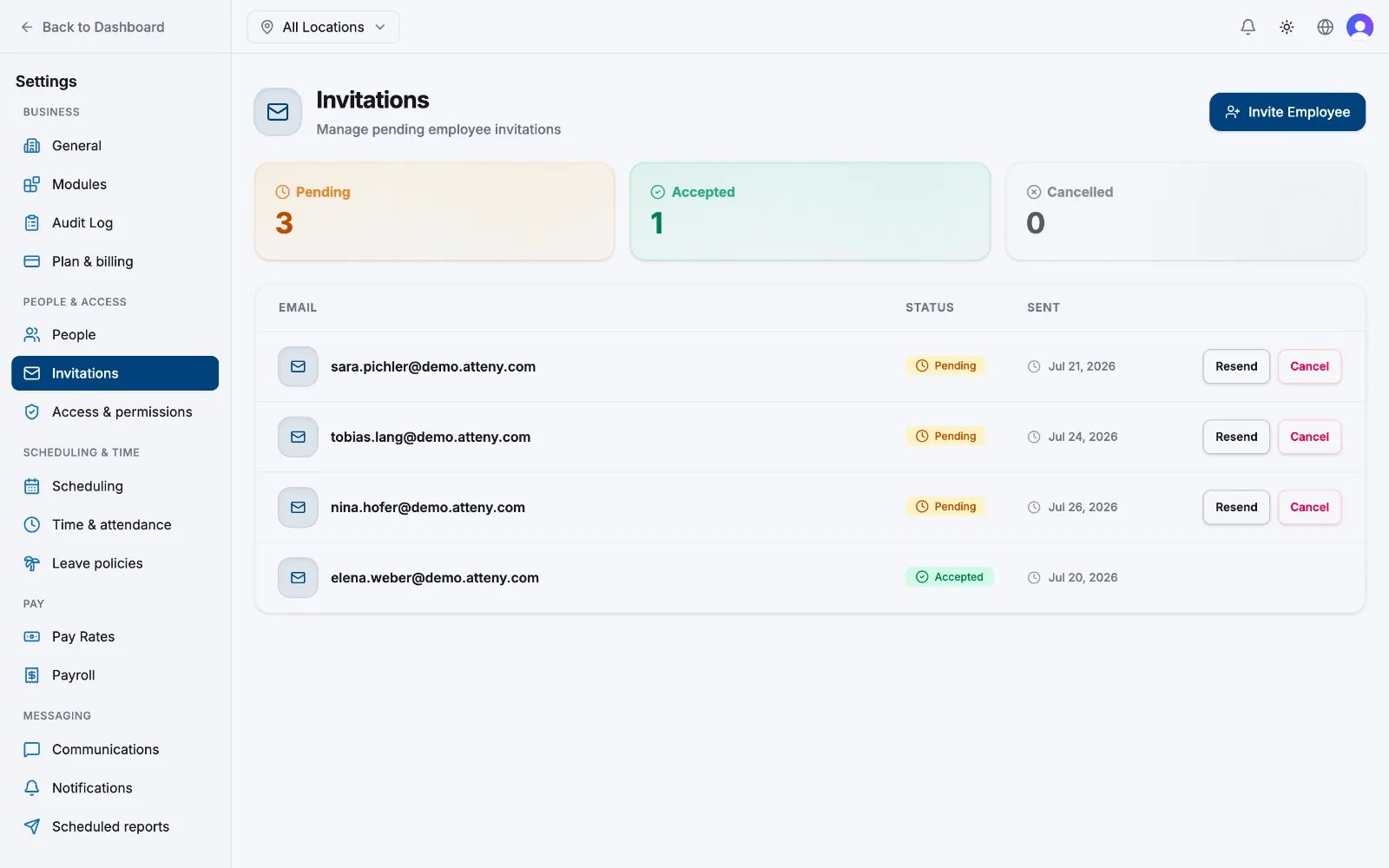
Task: Click the Pending badge in tobias.lang row
Action: click(x=946, y=437)
